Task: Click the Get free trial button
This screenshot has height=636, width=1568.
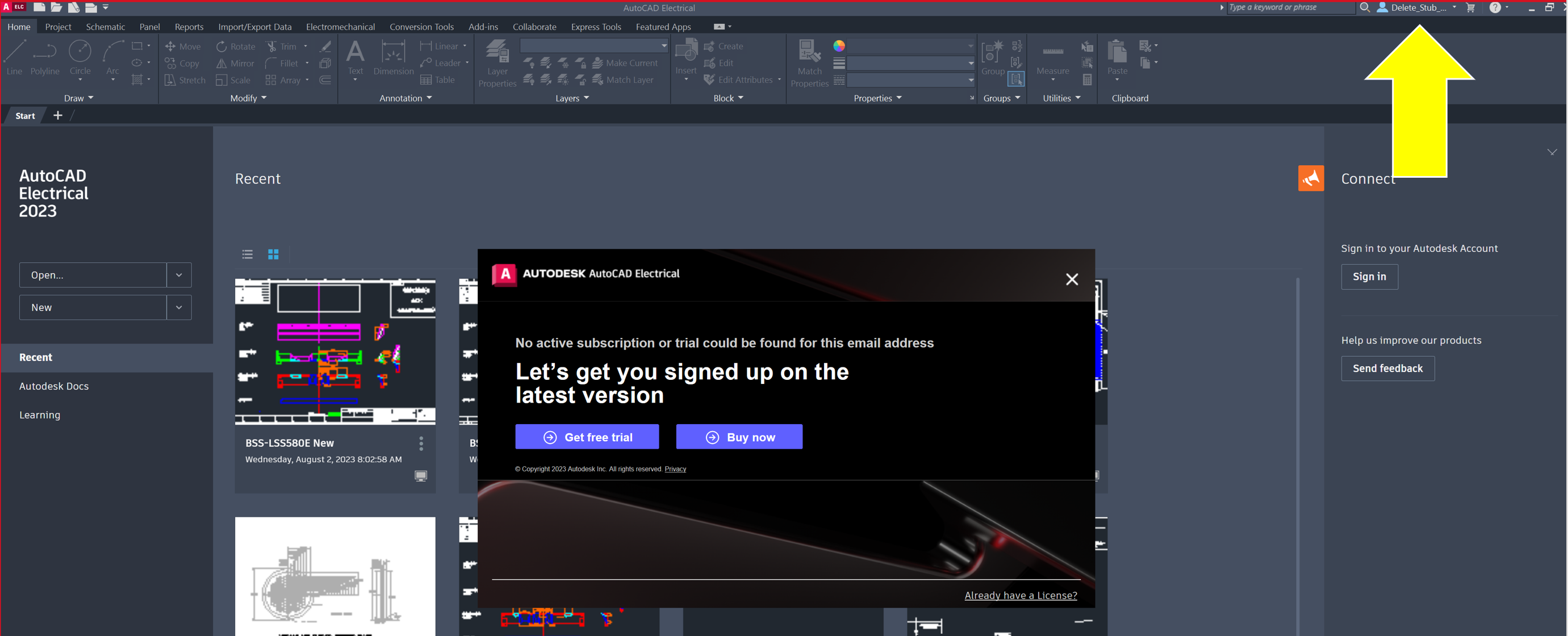Action: [x=587, y=437]
